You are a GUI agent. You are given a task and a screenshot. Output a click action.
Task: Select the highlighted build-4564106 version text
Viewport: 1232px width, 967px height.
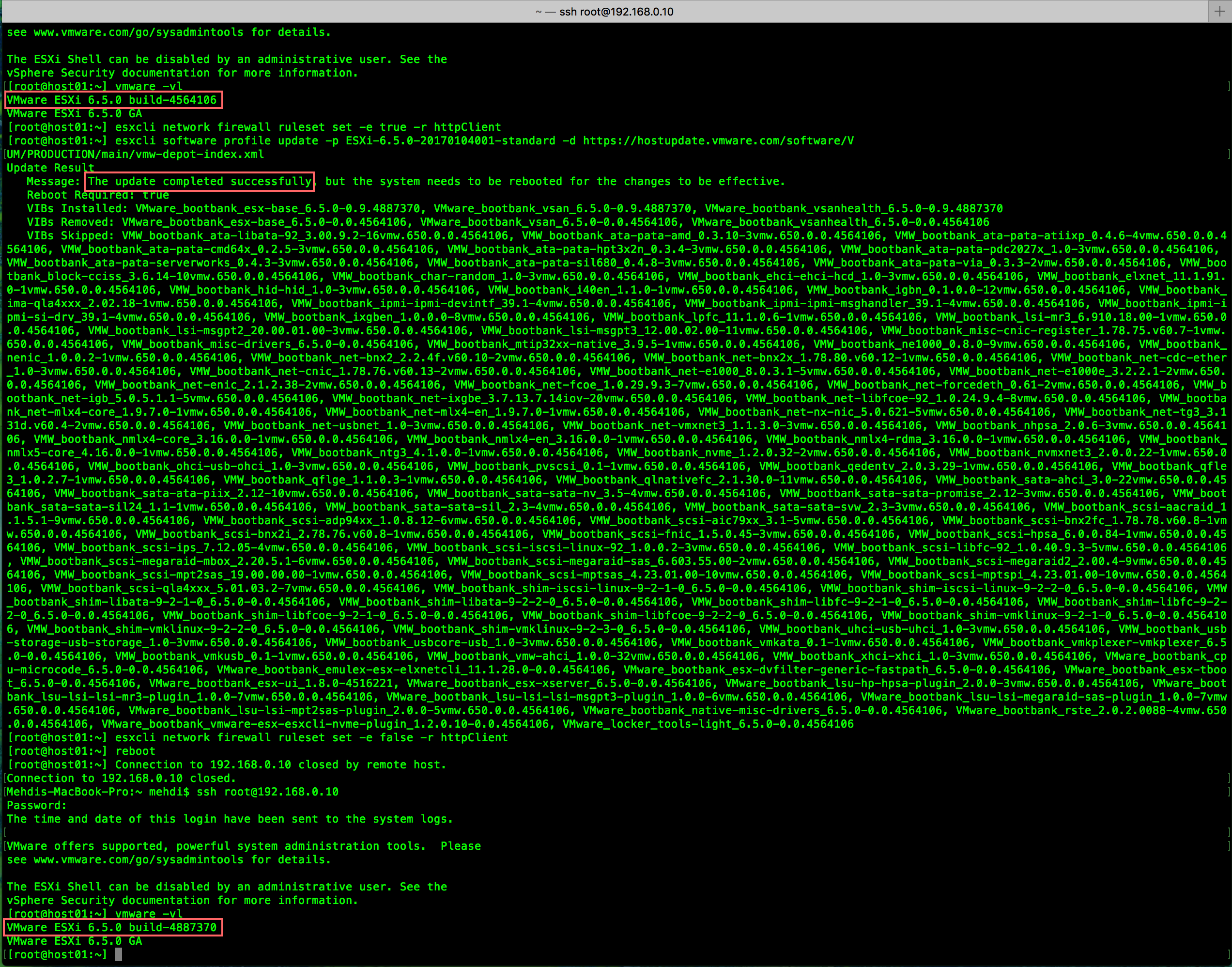pyautogui.click(x=113, y=100)
